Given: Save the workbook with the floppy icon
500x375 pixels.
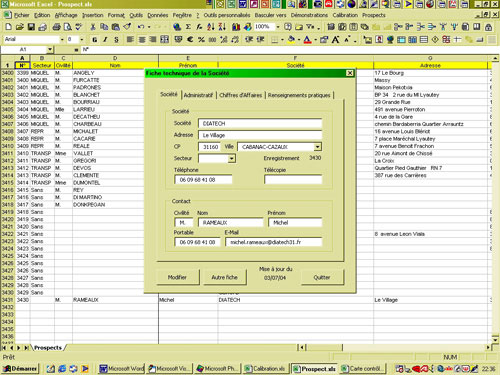Looking at the screenshot, I should click(31, 27).
